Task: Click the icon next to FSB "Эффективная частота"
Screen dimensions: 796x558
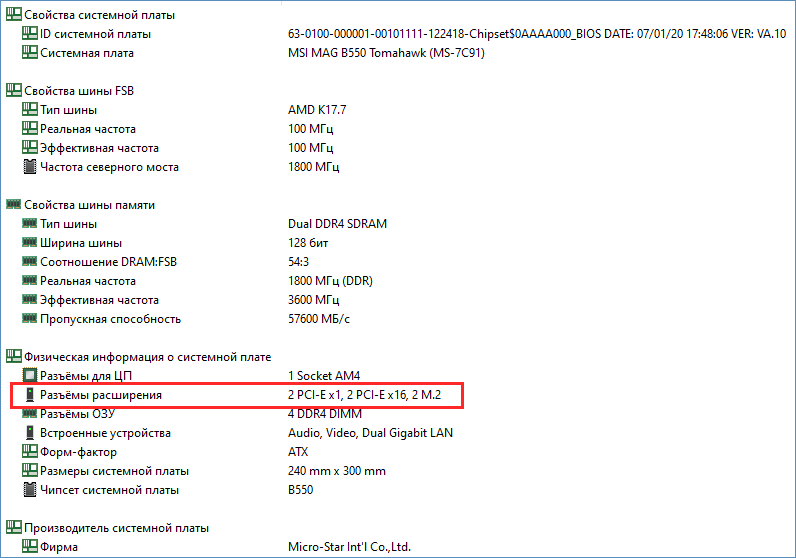Action: point(29,147)
